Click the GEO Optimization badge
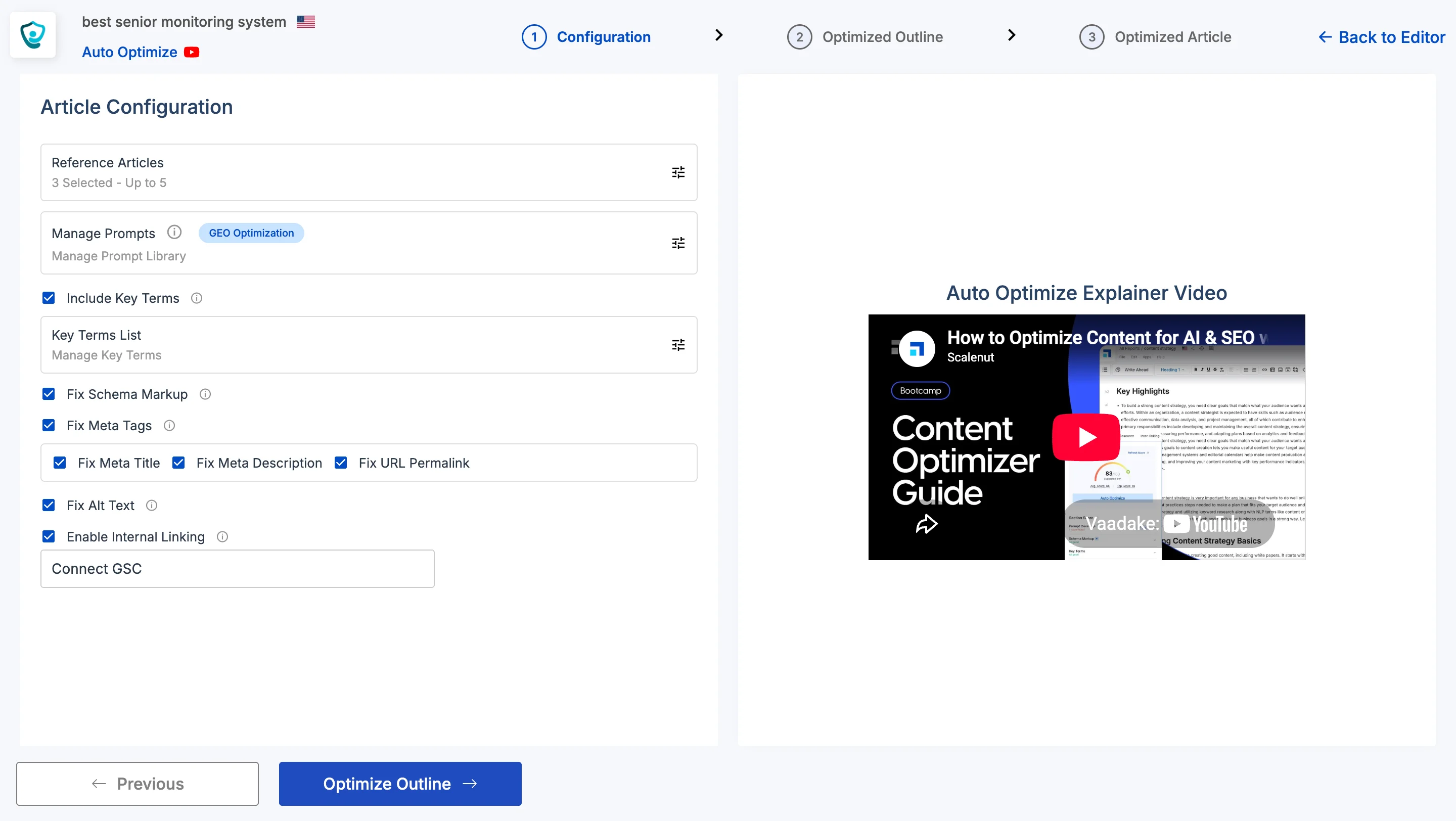 coord(252,233)
